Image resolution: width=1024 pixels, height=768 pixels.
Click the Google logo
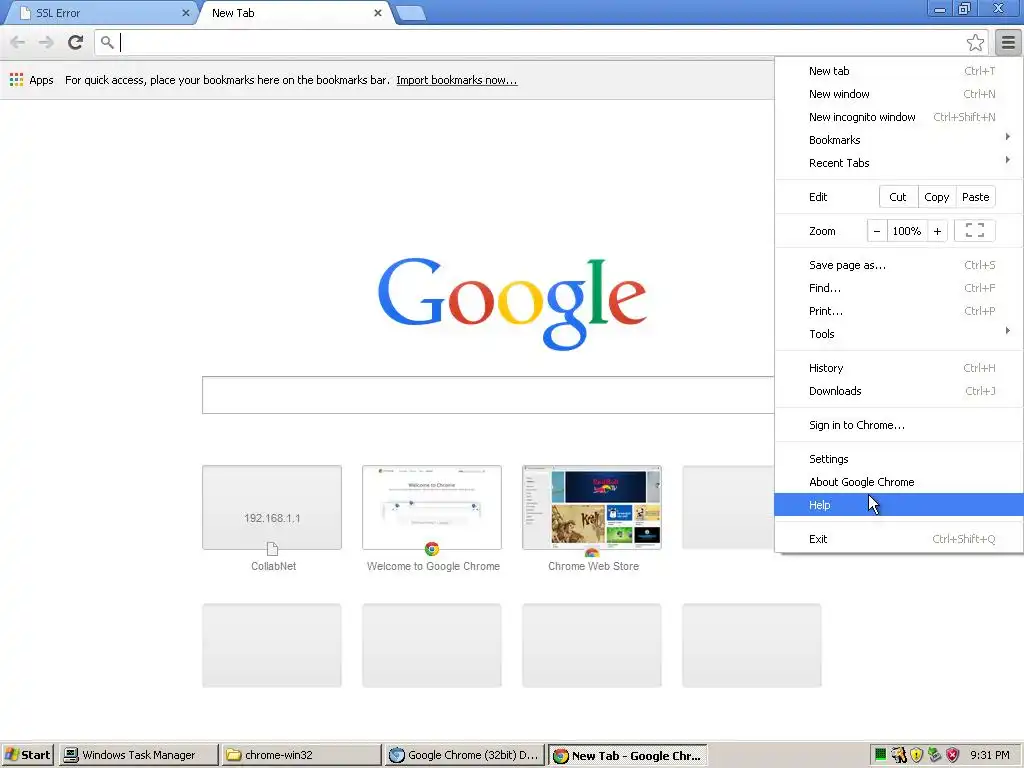tap(512, 304)
